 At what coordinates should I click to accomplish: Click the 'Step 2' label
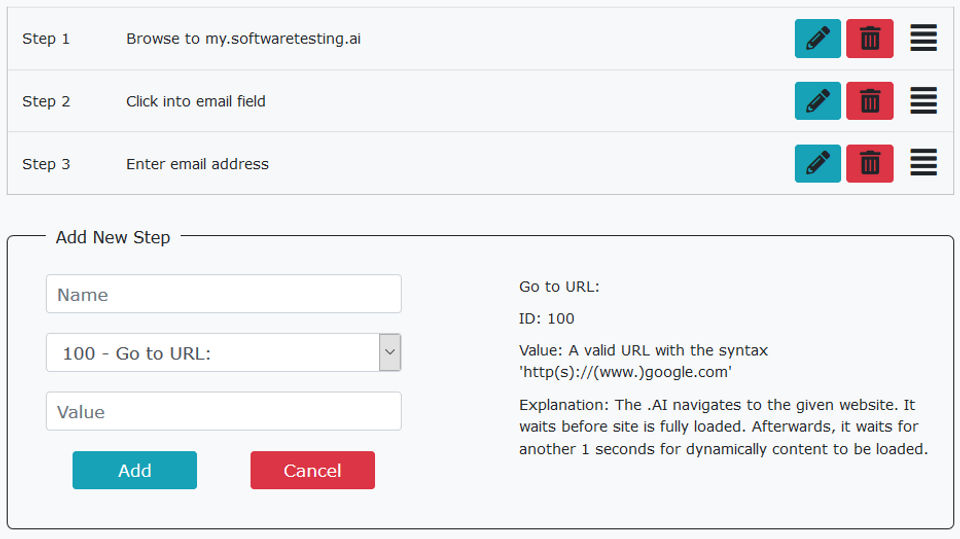(x=46, y=101)
